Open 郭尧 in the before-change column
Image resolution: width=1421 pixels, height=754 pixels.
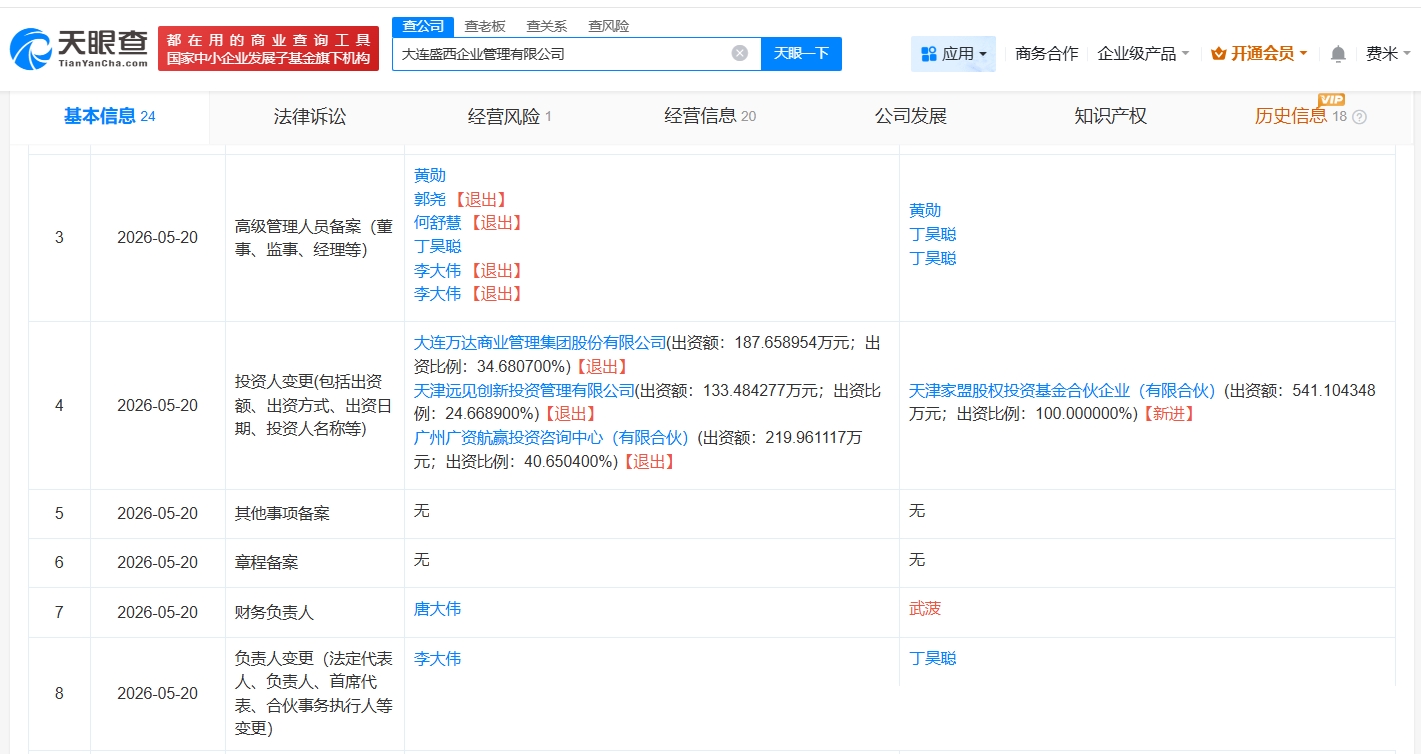point(430,199)
